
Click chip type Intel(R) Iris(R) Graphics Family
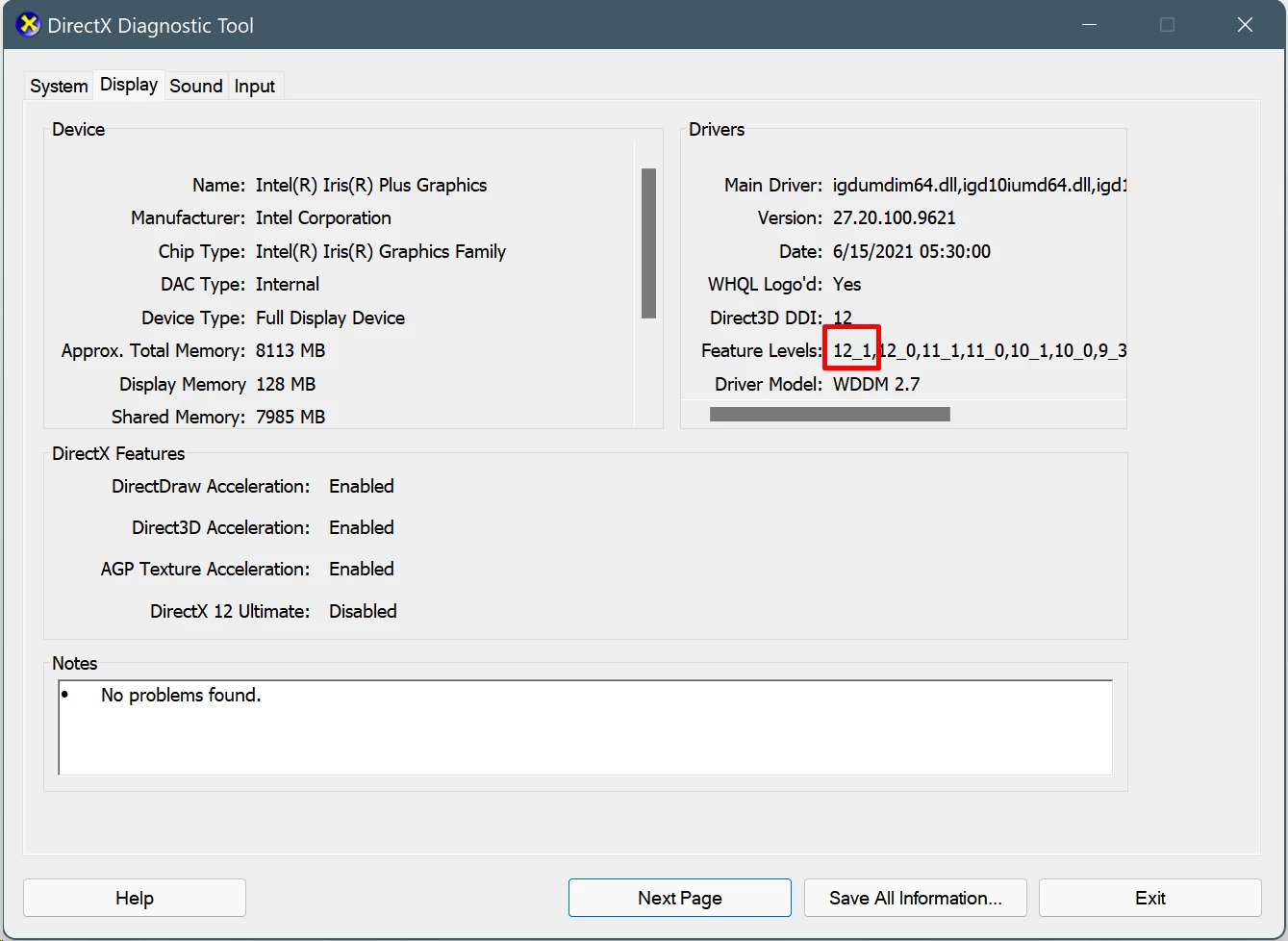pyautogui.click(x=381, y=251)
